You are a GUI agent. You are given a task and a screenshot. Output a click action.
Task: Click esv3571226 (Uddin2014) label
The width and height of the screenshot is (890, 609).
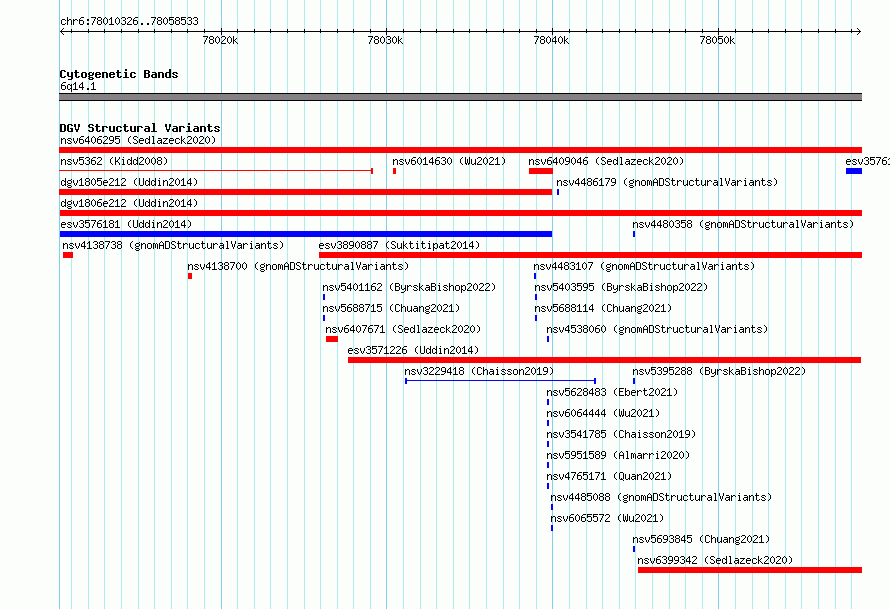[x=413, y=350]
